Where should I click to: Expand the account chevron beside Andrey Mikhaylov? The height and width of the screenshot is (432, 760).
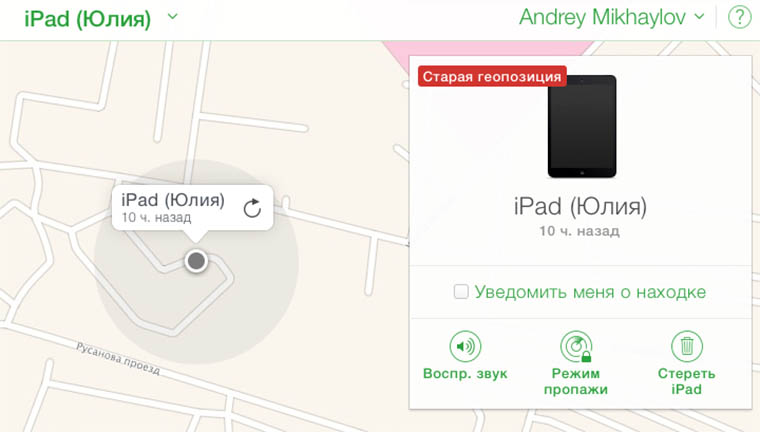tap(699, 16)
